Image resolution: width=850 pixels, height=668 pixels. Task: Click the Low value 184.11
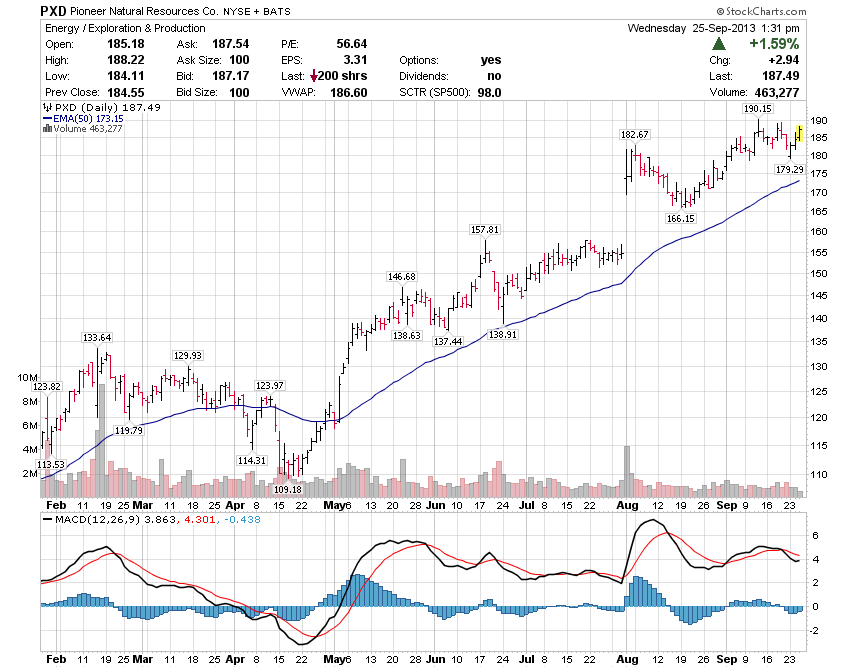[126, 76]
